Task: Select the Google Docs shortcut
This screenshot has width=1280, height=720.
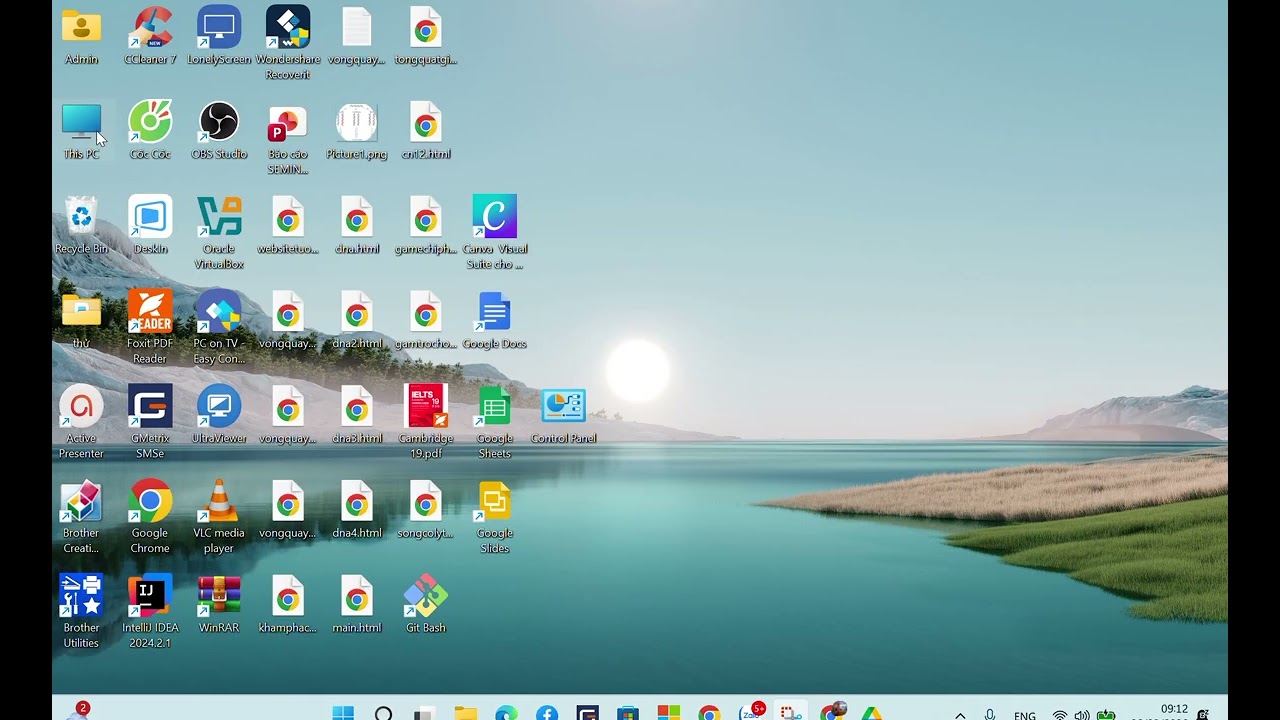Action: pyautogui.click(x=495, y=320)
